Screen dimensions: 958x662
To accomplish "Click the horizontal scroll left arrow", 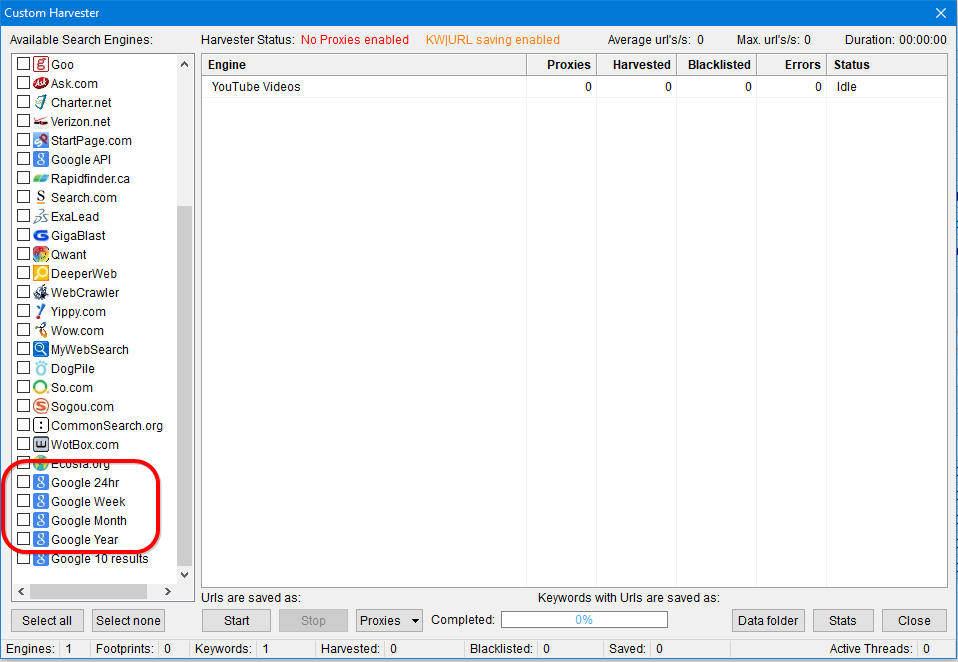I will pos(21,591).
